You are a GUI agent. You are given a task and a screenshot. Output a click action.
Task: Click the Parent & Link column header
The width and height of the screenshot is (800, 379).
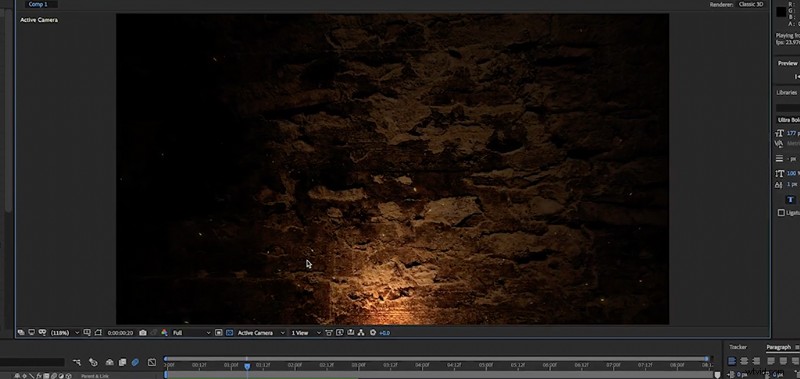(x=95, y=376)
